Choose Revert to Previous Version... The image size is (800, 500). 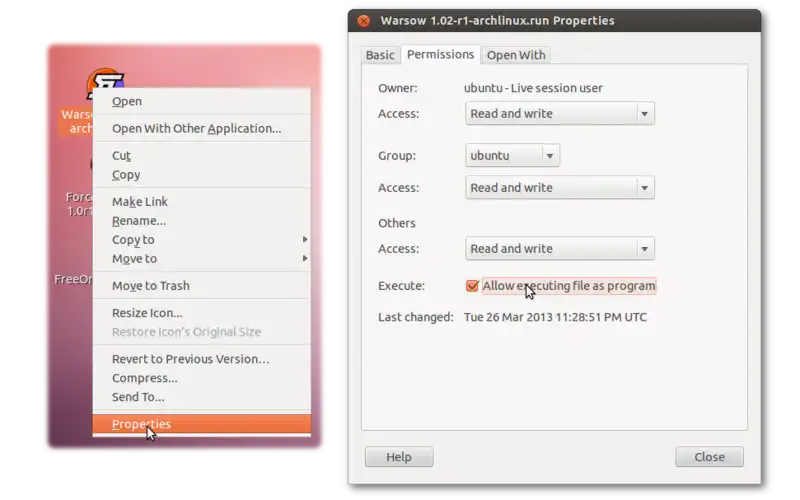coord(202,359)
